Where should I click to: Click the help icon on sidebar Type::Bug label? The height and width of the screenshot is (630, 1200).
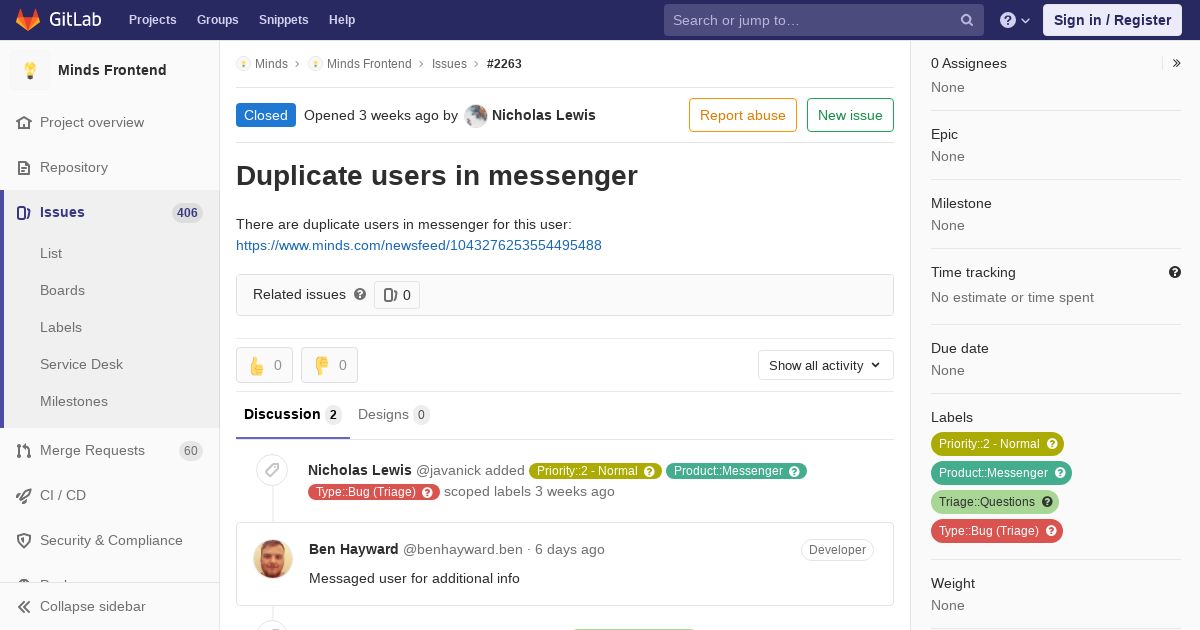pos(1051,531)
